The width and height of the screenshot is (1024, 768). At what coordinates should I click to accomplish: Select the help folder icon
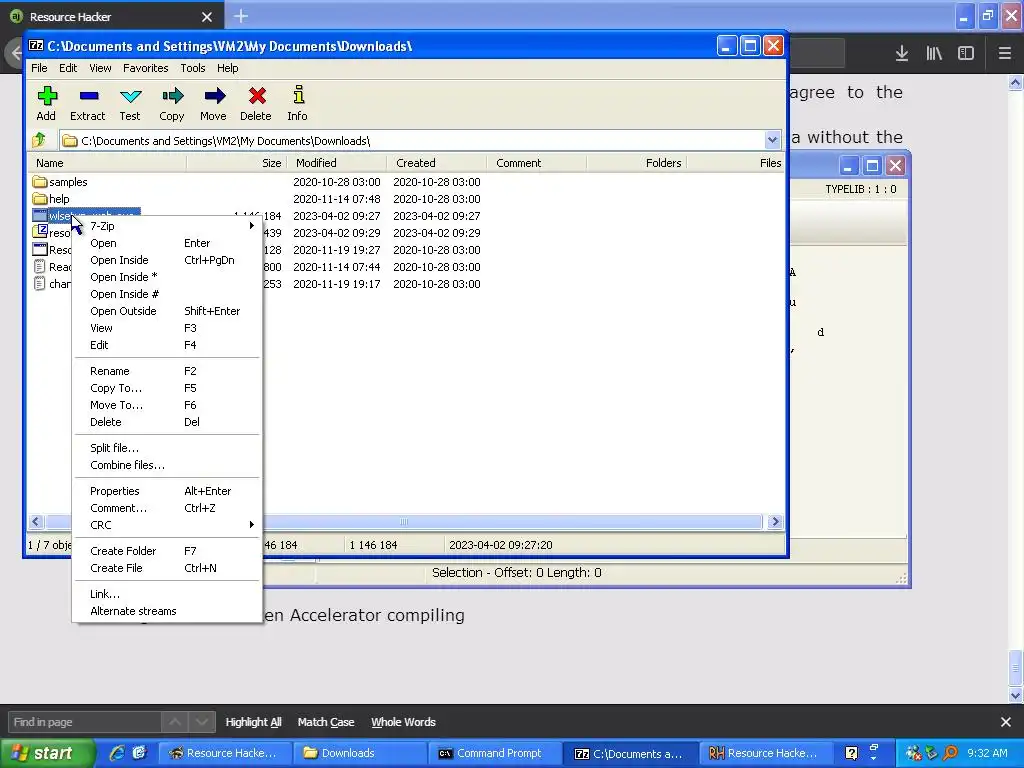pos(40,199)
